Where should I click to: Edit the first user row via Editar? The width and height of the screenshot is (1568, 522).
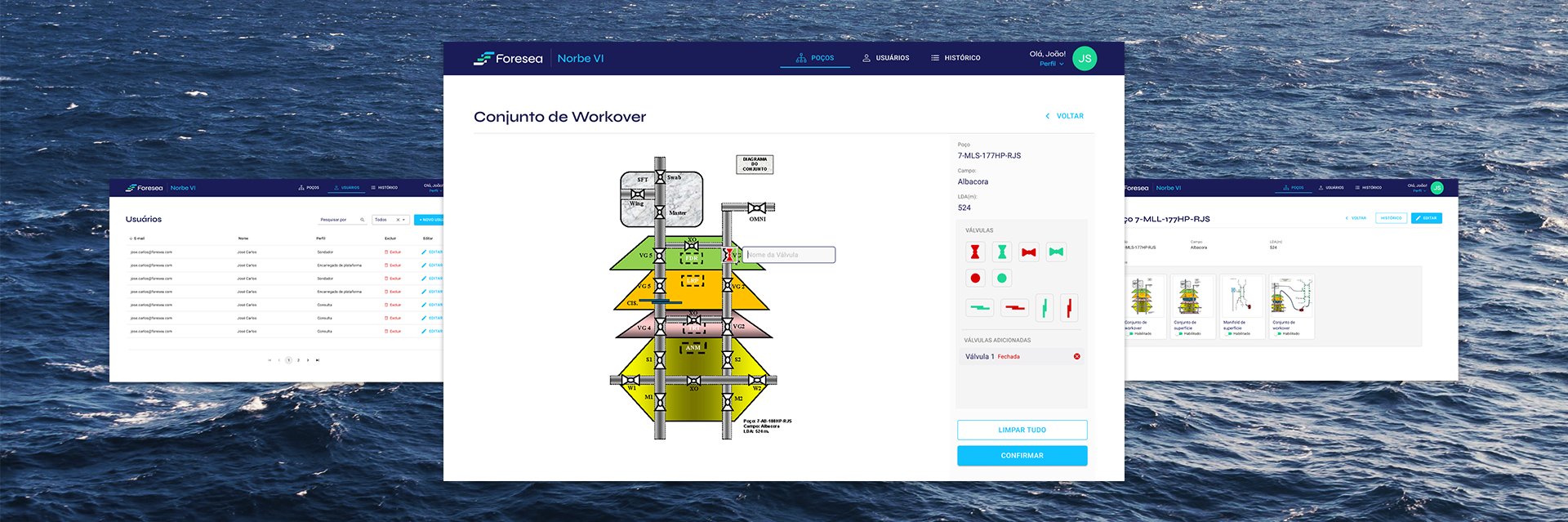pos(433,252)
